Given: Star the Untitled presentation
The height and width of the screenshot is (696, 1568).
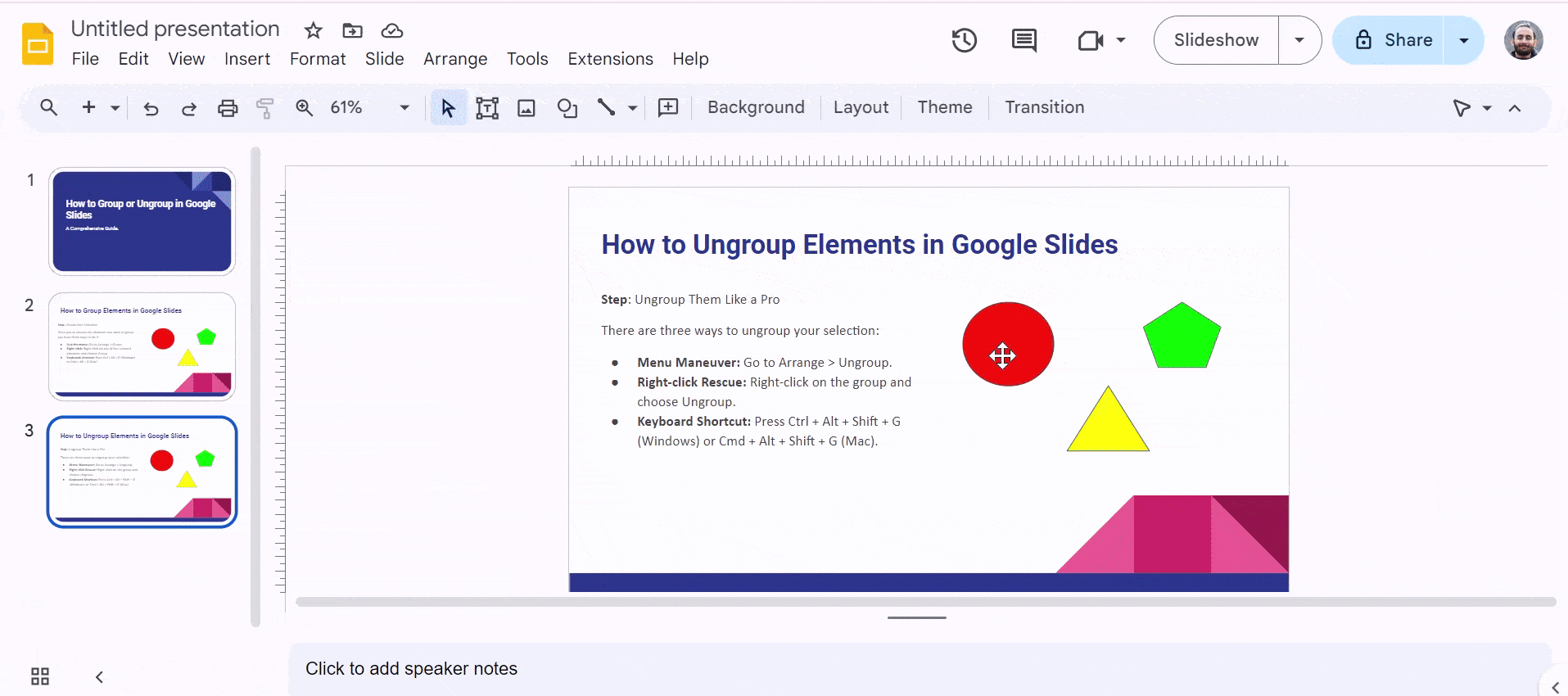Looking at the screenshot, I should tap(313, 31).
